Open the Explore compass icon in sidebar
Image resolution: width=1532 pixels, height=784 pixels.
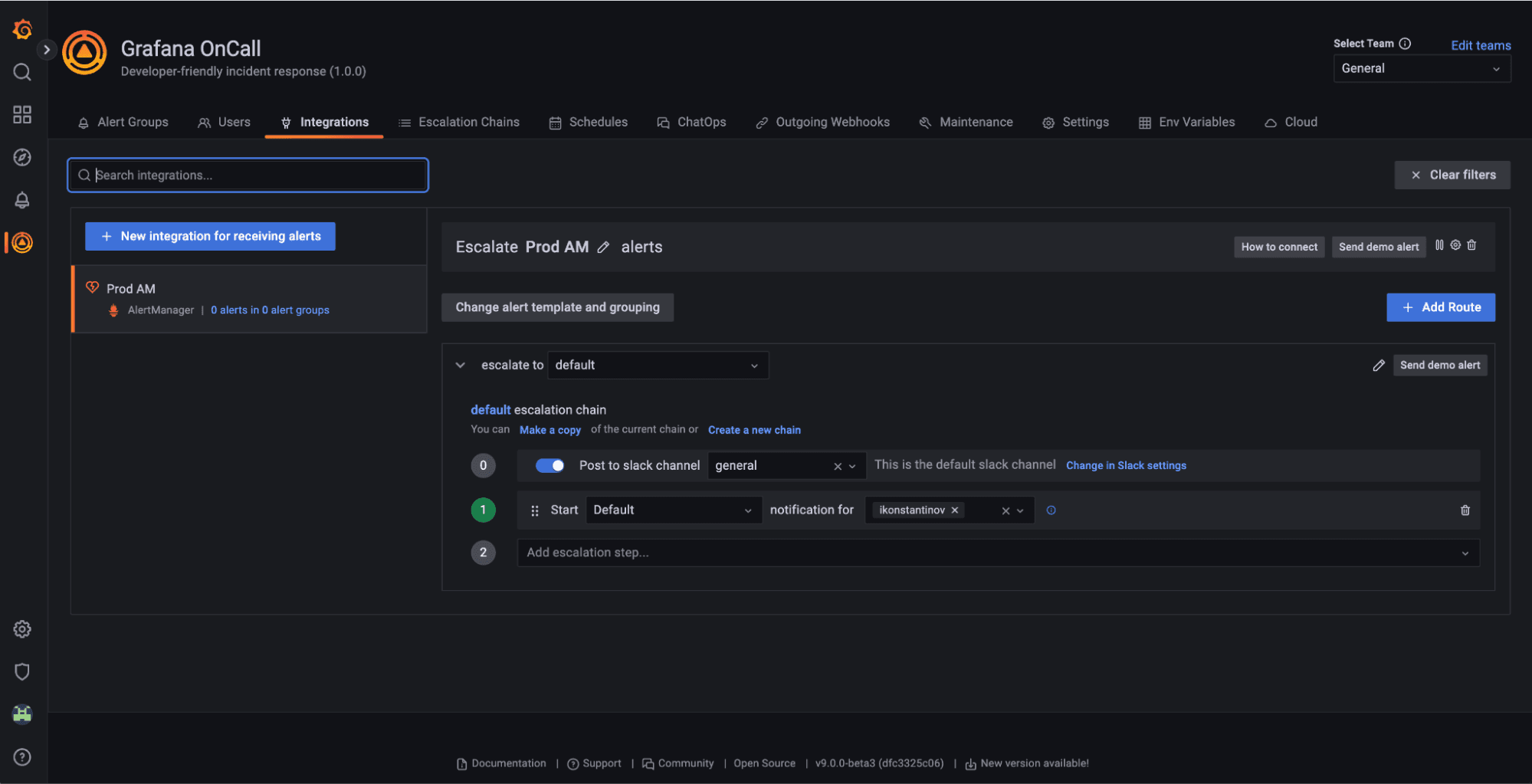pyautogui.click(x=21, y=157)
